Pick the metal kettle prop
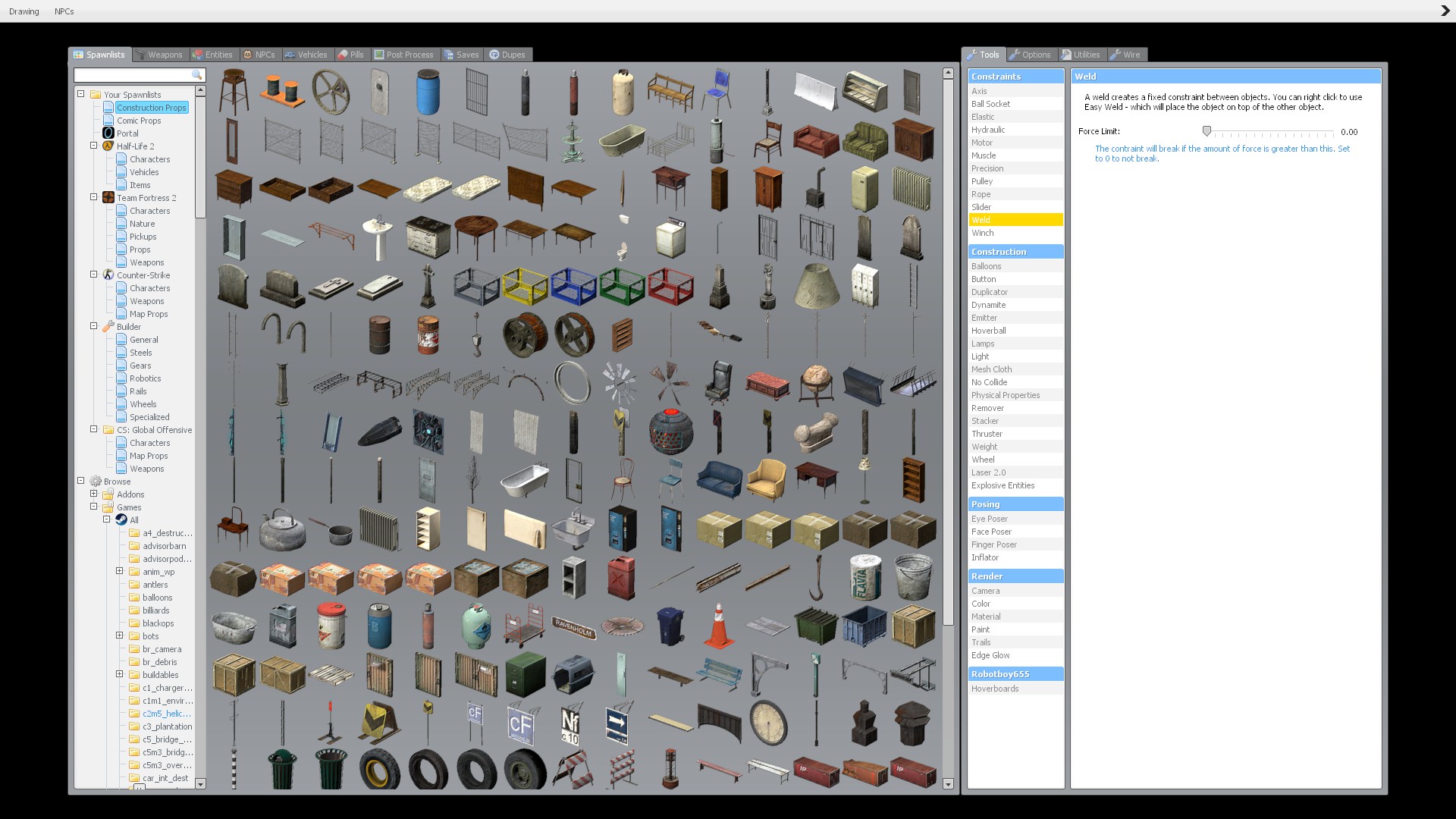 click(282, 529)
